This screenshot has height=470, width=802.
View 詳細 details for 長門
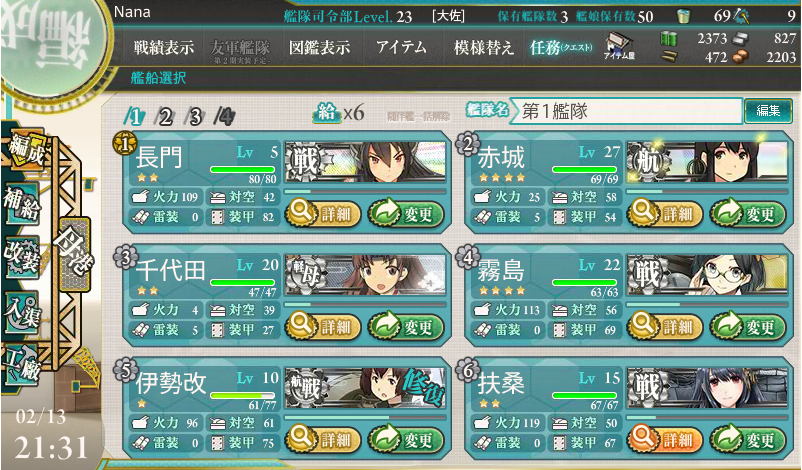click(323, 213)
